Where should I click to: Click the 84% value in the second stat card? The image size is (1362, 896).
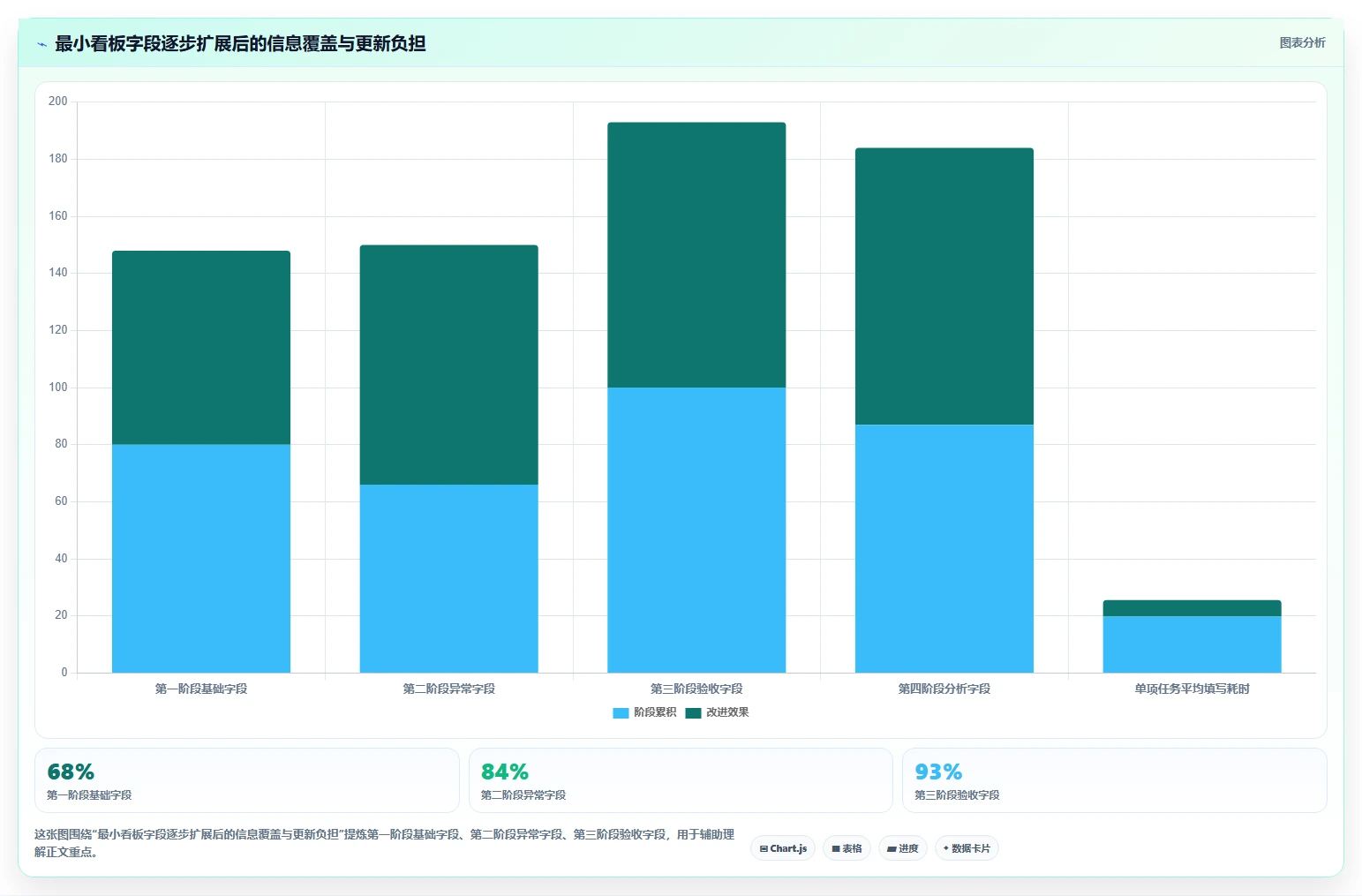505,772
